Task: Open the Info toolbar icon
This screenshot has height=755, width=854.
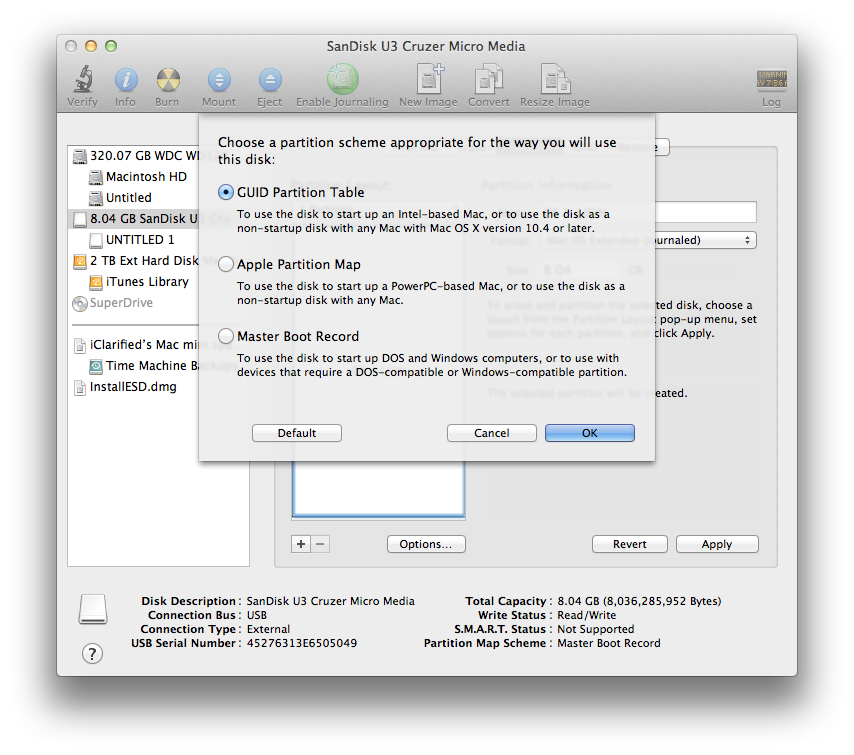Action: (126, 80)
